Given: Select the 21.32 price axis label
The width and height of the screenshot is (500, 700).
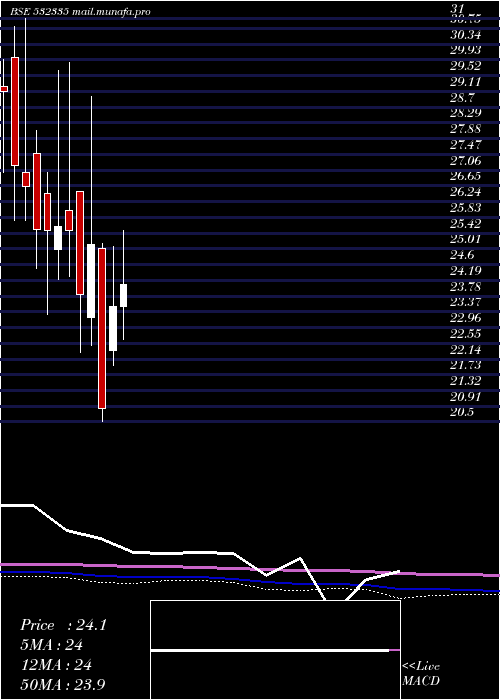Looking at the screenshot, I should click(465, 381).
